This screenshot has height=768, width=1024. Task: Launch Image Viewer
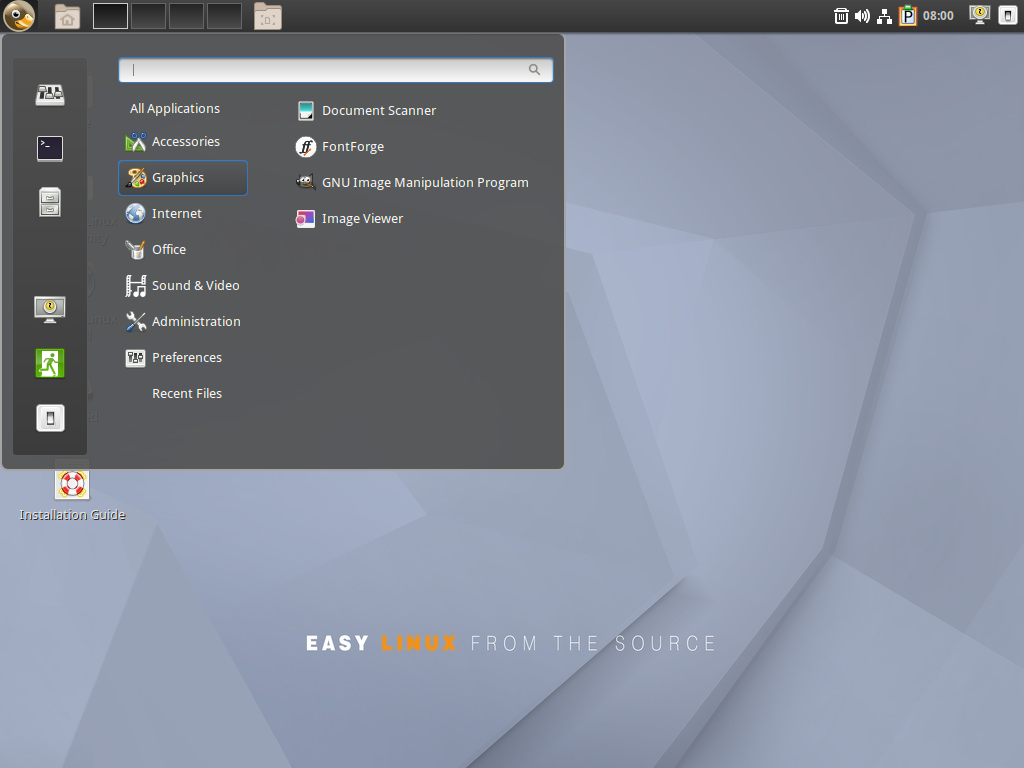pos(349,219)
